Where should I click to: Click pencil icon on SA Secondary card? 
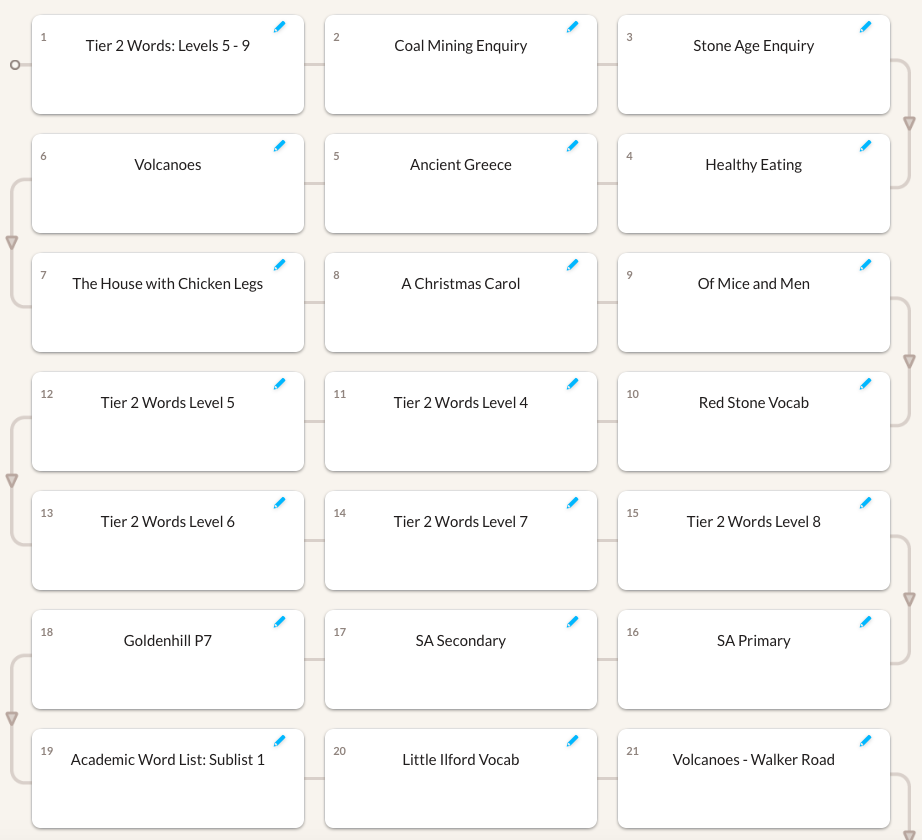(572, 622)
